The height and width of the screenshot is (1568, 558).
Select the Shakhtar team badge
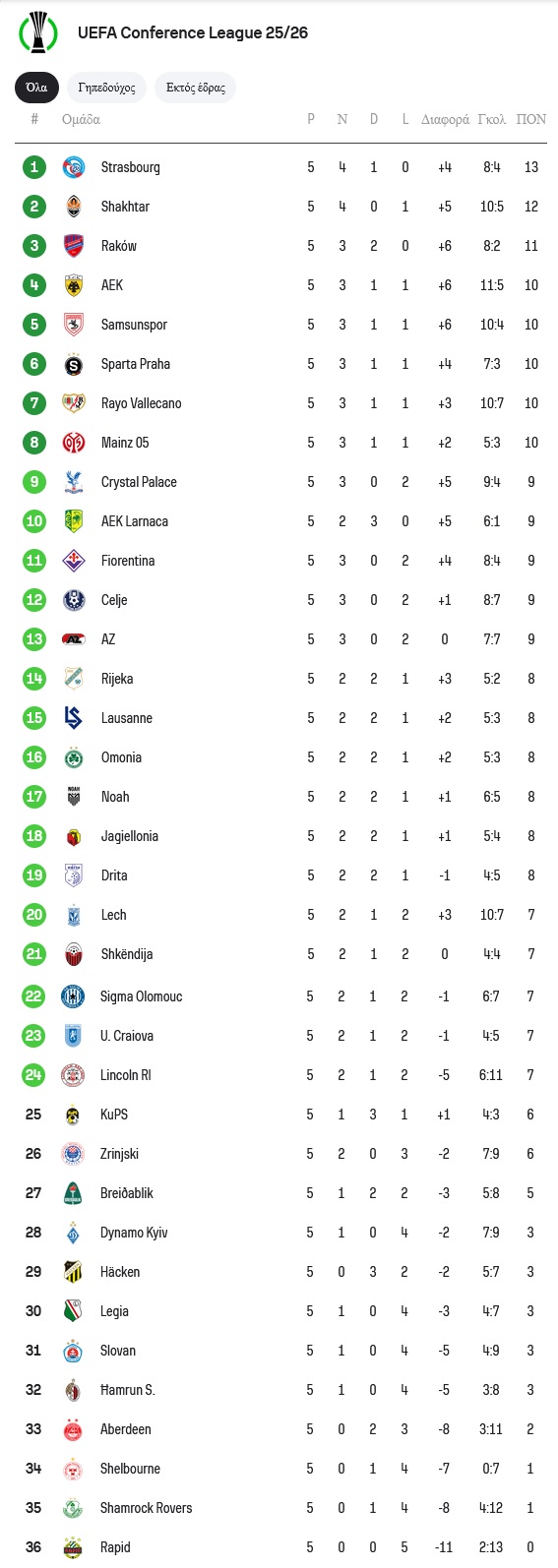click(73, 207)
